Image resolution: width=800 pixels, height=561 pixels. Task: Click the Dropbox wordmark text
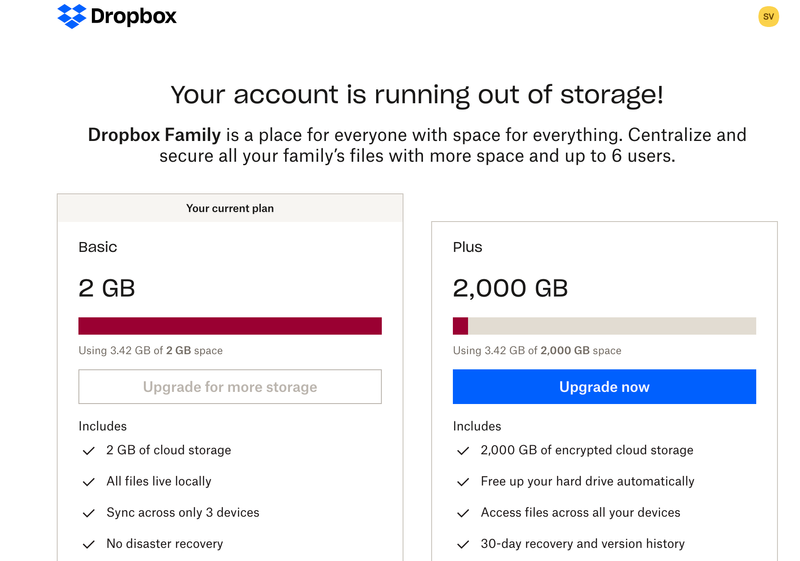point(136,17)
